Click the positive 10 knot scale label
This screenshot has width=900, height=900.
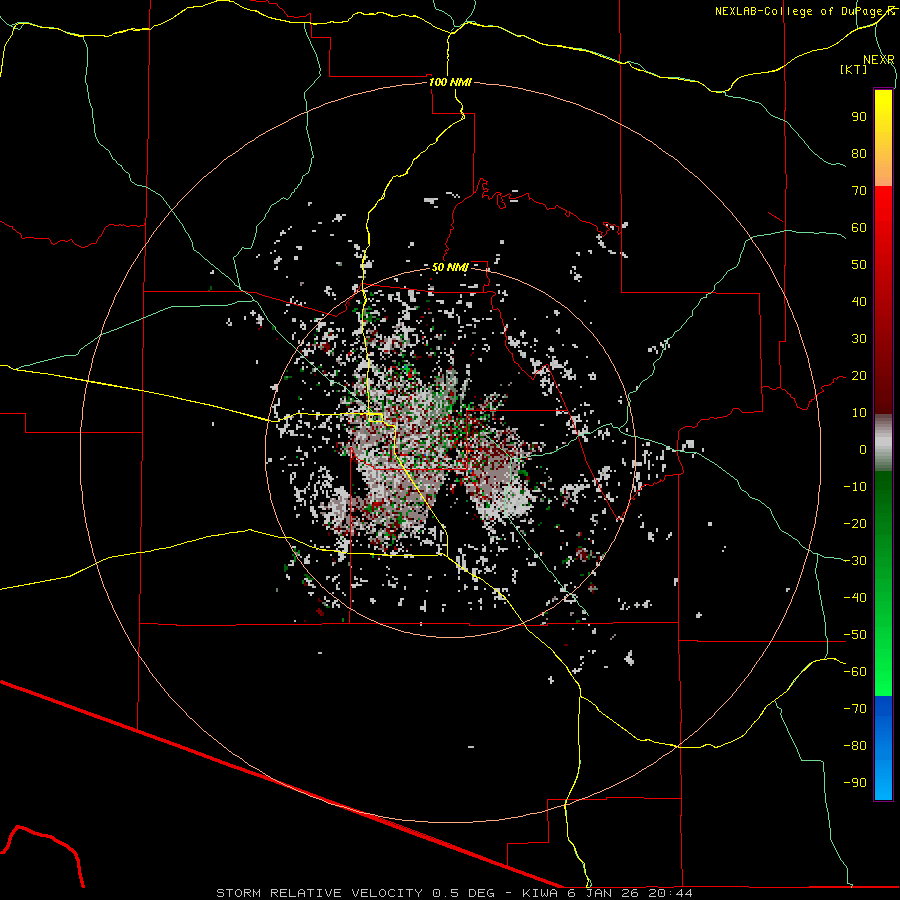pos(859,413)
